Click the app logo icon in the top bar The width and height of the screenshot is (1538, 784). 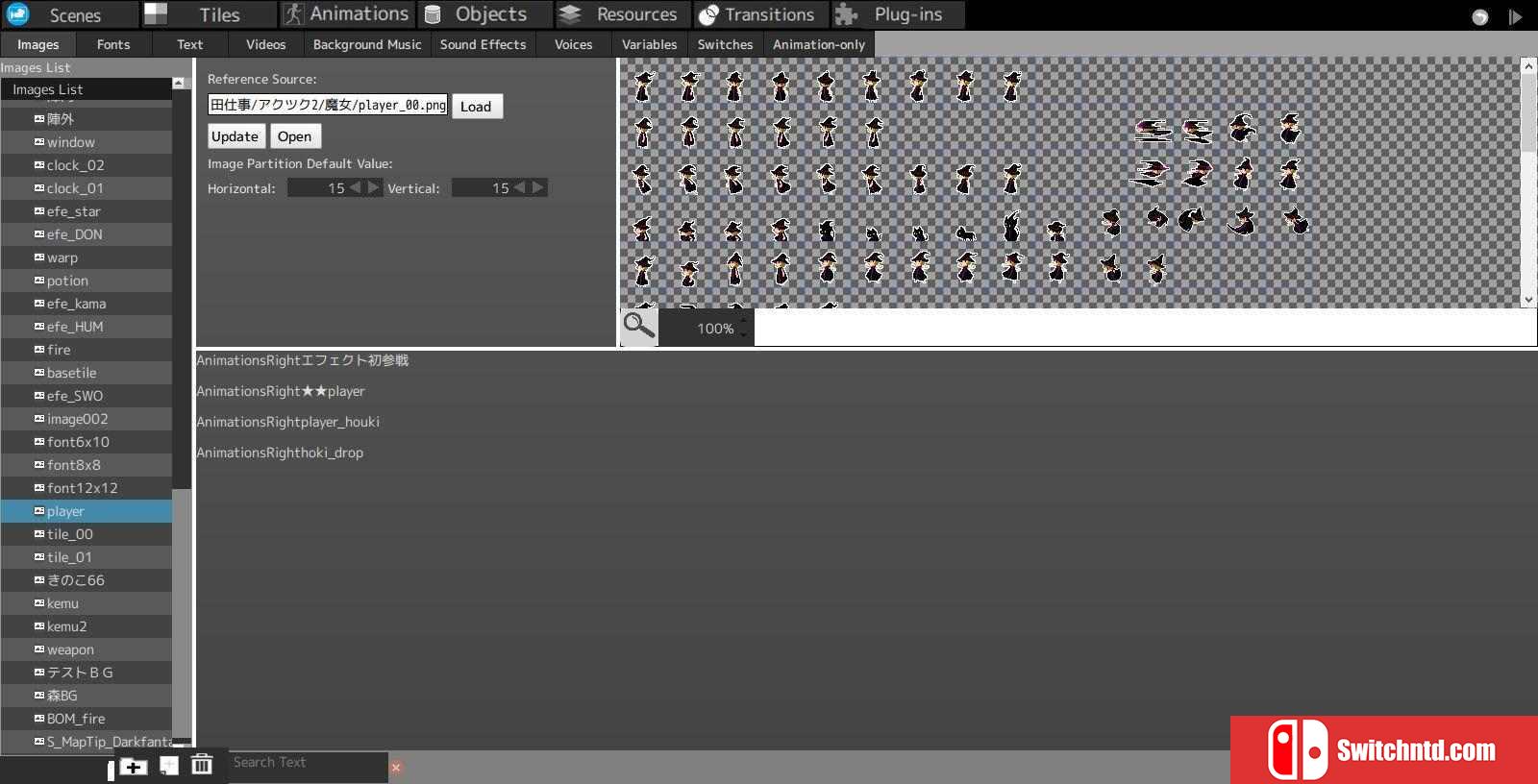(x=17, y=13)
